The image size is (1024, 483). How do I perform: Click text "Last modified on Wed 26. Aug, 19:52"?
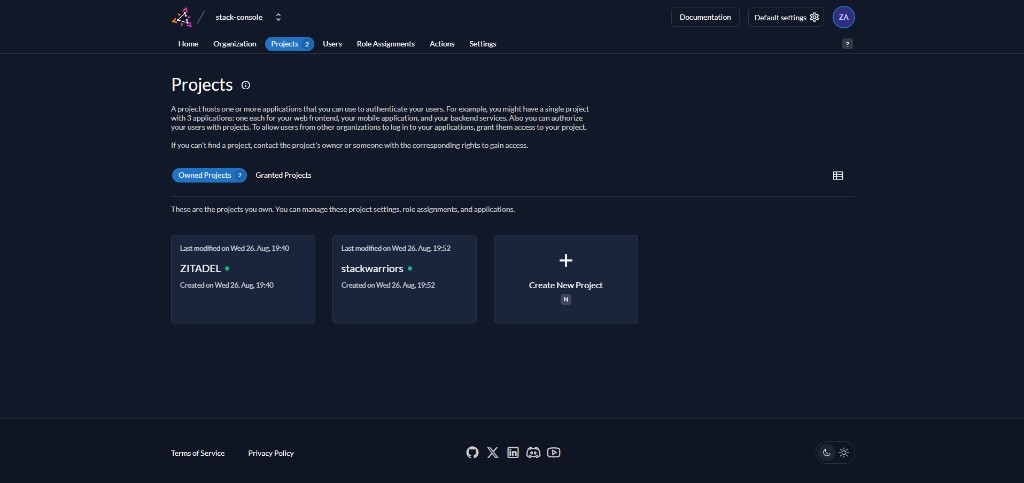click(x=396, y=248)
